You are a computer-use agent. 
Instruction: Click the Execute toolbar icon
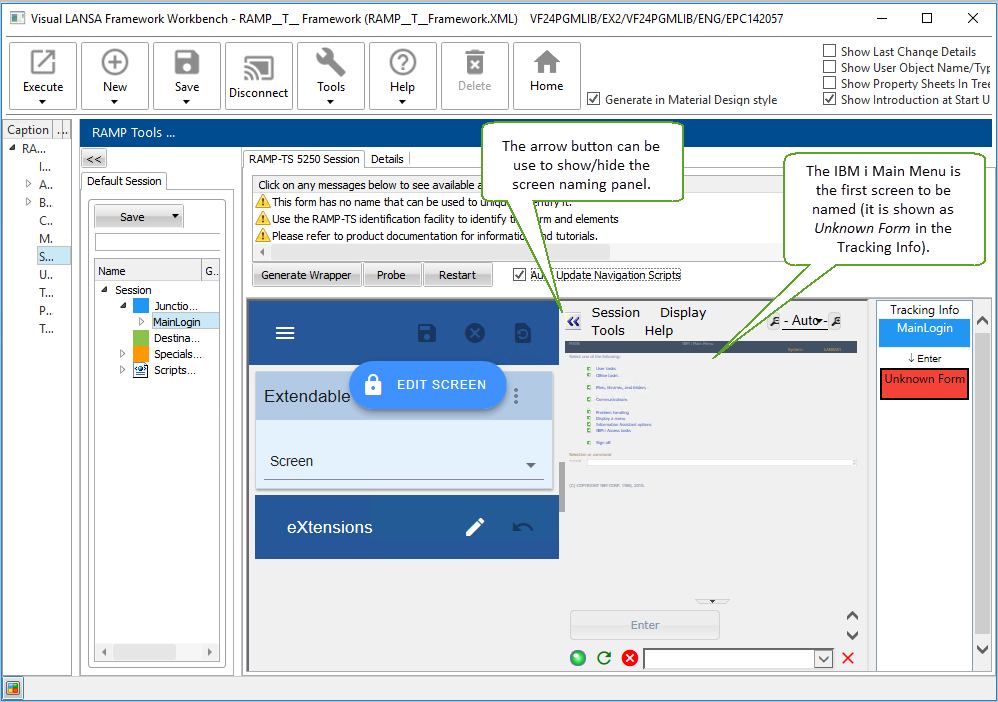tap(43, 62)
